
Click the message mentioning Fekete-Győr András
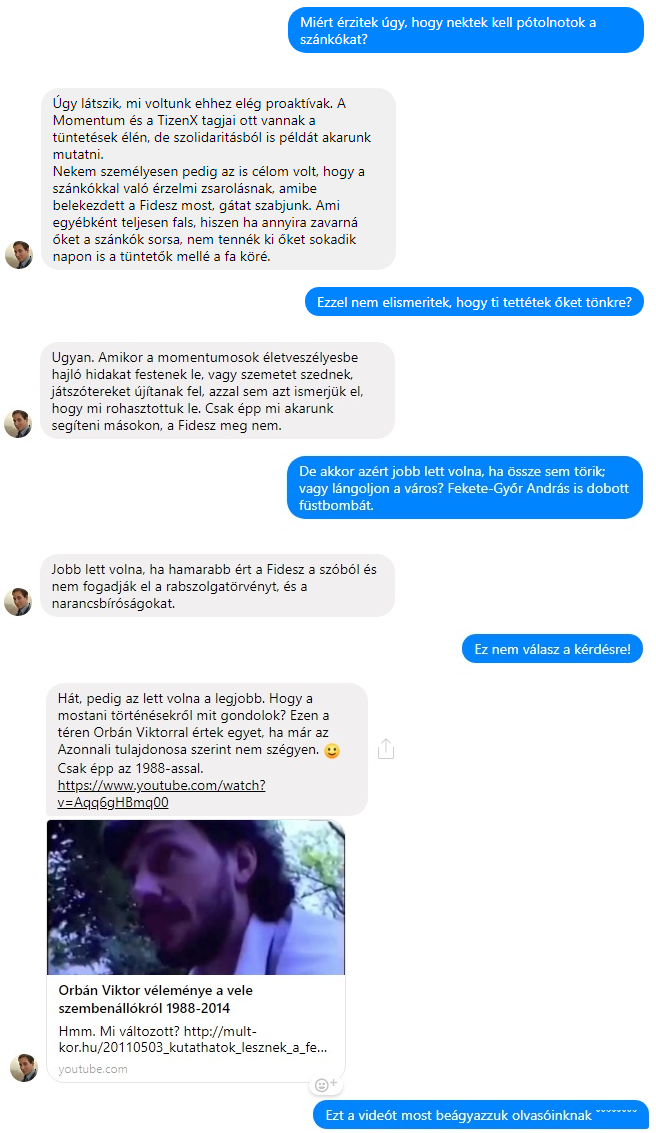click(465, 488)
